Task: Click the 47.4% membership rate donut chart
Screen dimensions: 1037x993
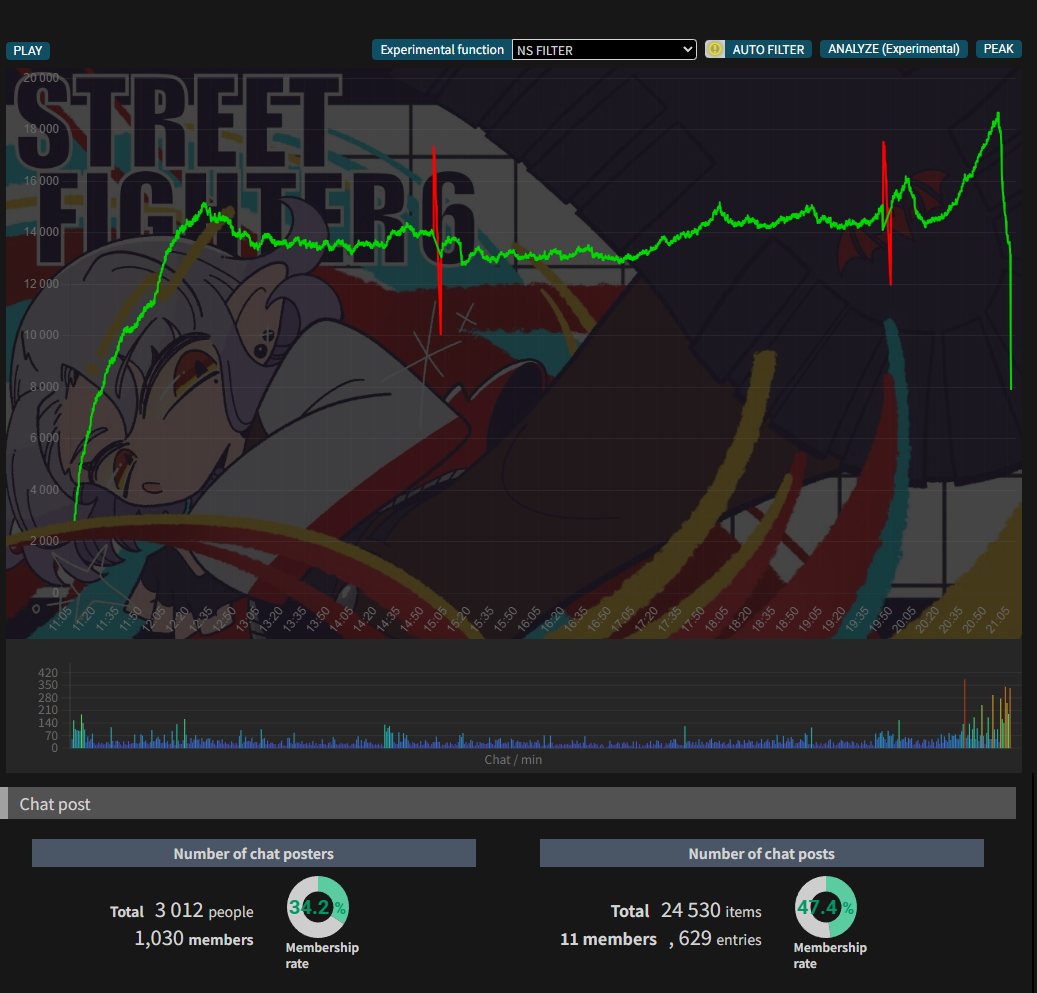Action: point(826,907)
